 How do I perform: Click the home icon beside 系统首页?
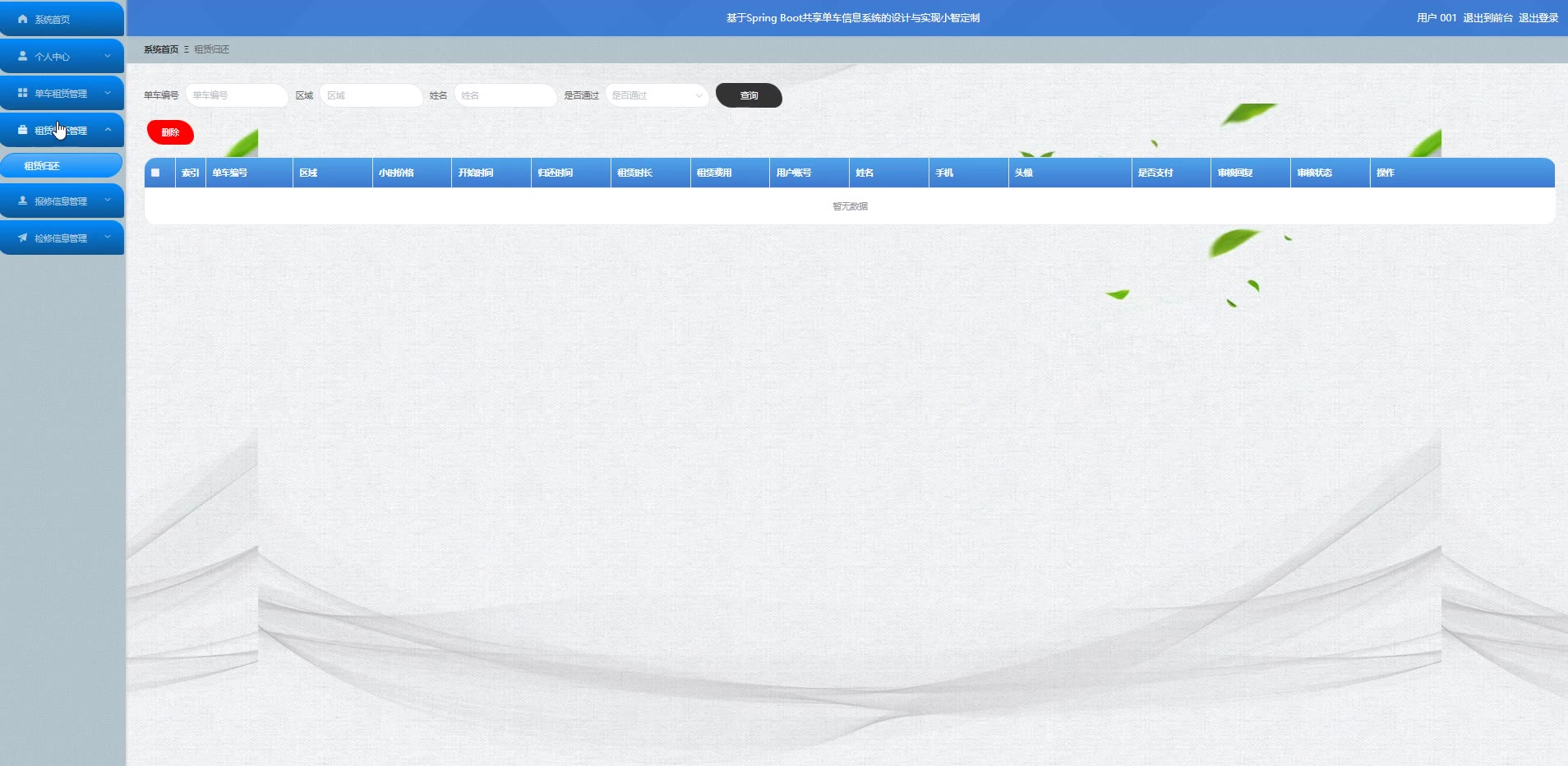tap(23, 19)
